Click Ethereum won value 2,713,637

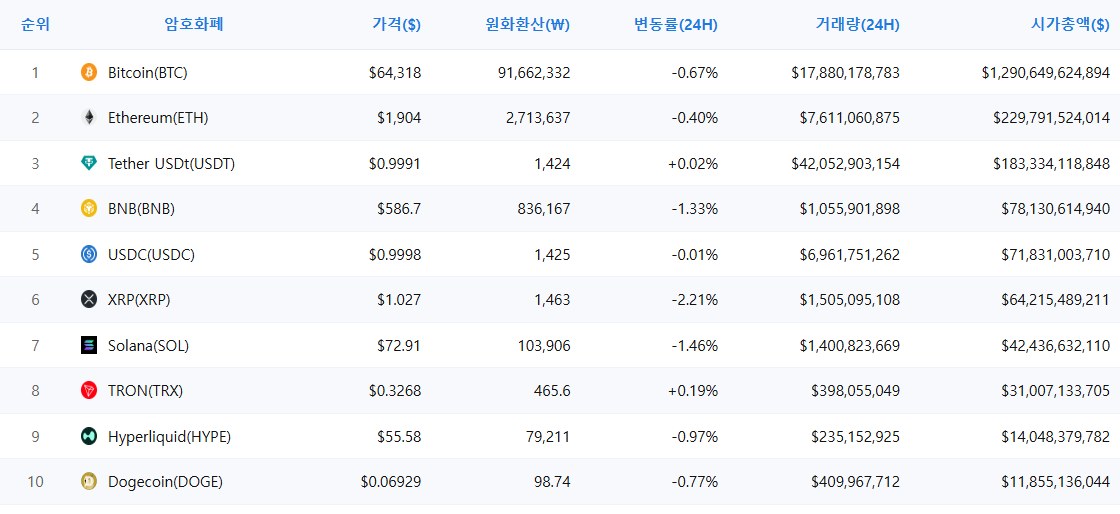[537, 118]
